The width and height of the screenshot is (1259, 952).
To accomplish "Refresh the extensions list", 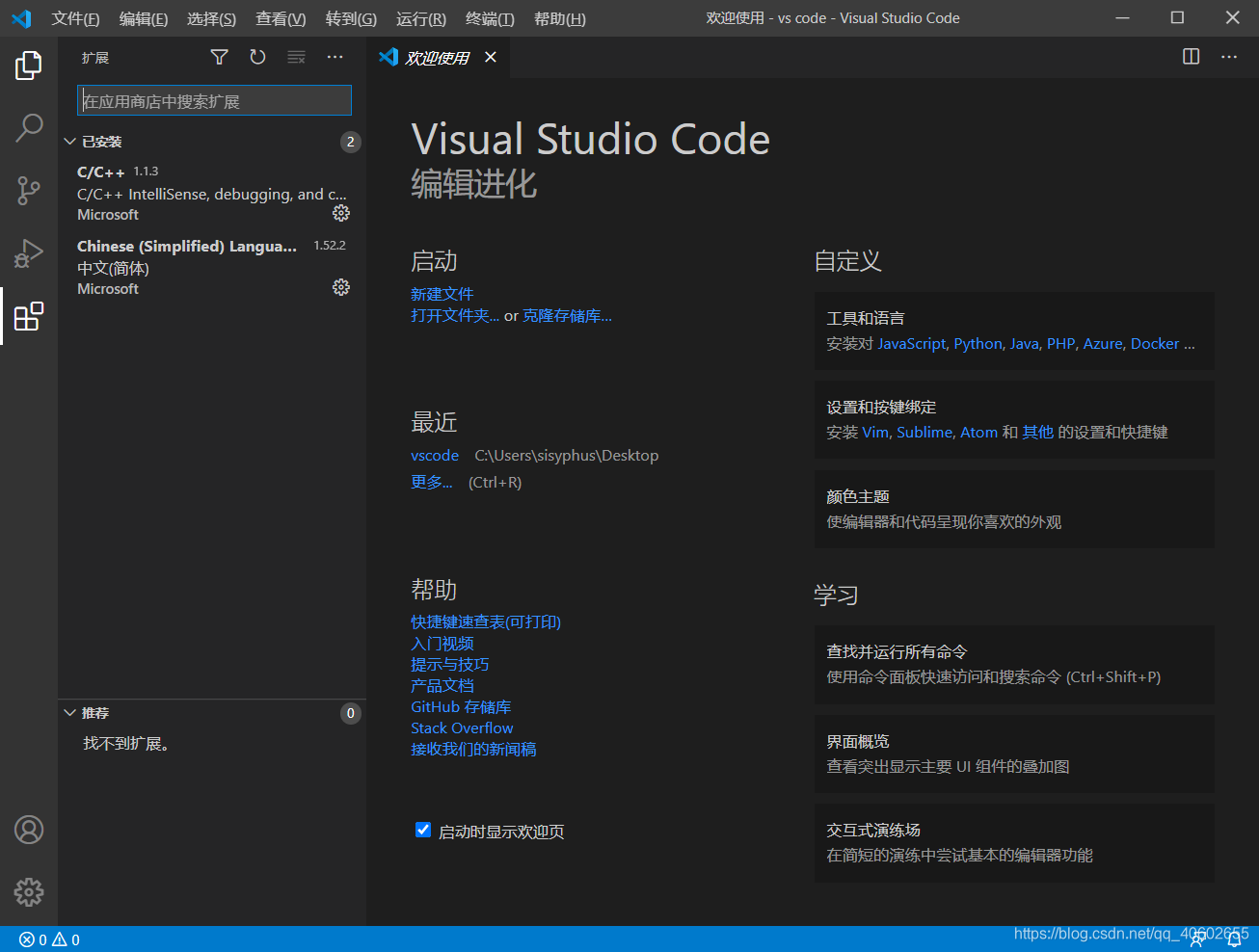I will tap(257, 58).
